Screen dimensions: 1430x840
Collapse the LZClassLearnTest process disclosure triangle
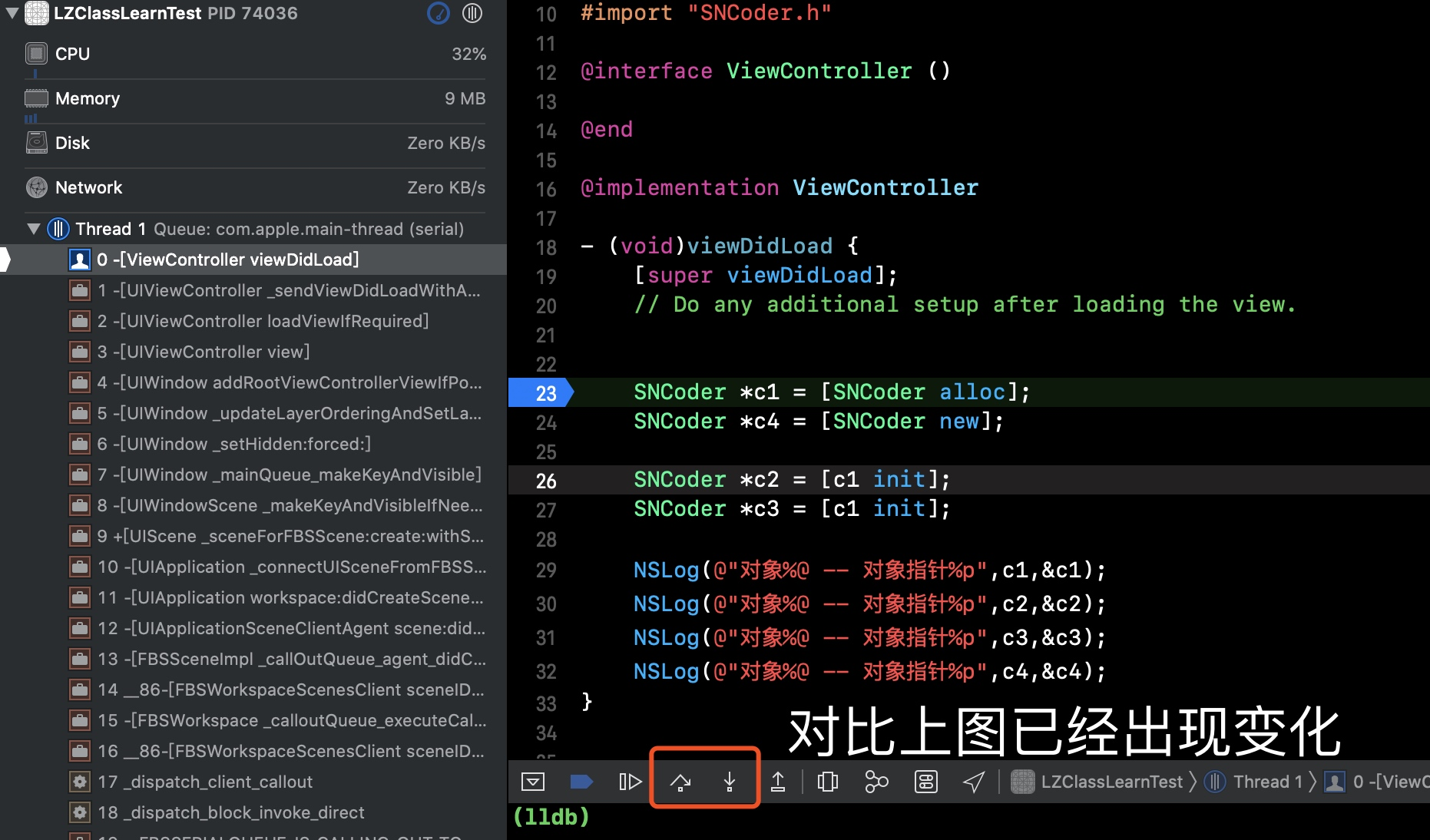tap(12, 12)
